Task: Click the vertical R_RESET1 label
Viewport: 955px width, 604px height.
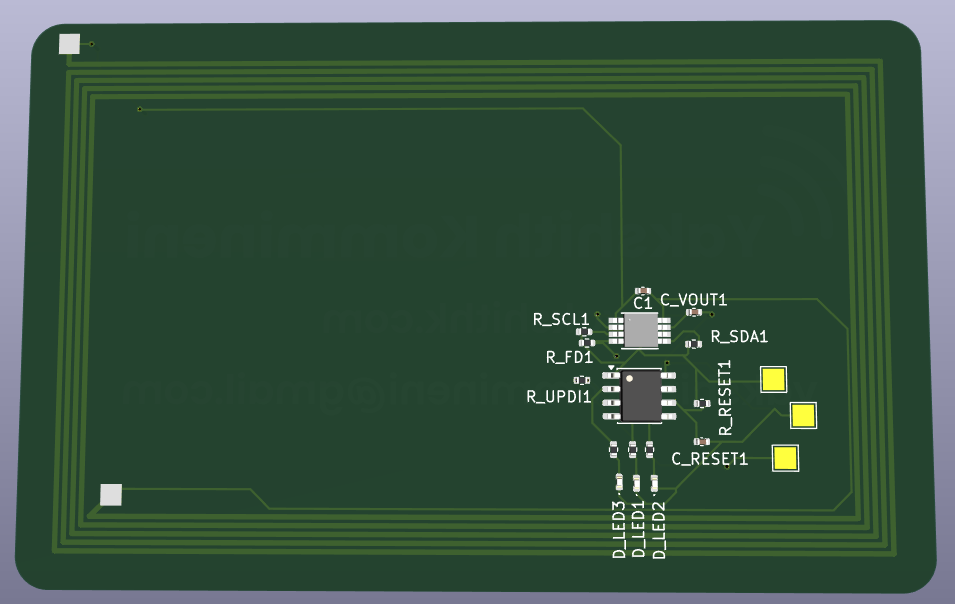Action: tap(724, 398)
